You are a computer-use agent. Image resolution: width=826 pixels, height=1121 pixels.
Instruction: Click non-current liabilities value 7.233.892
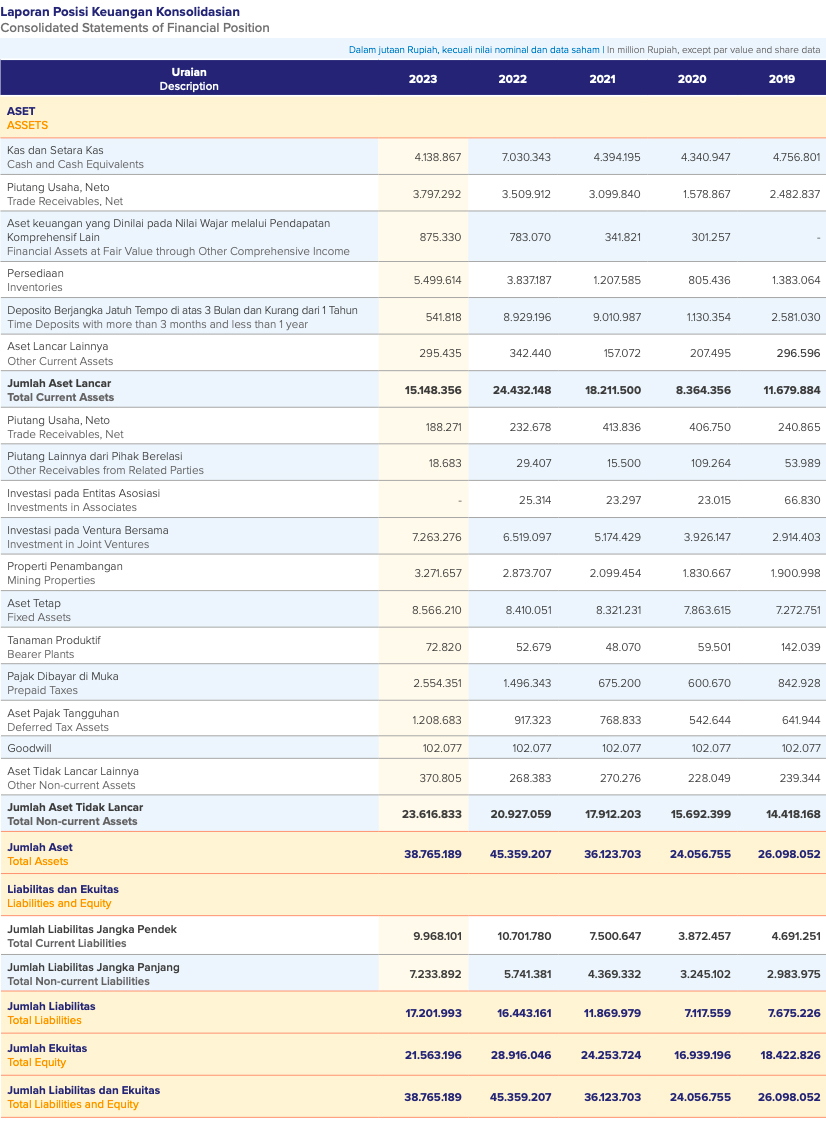click(436, 974)
